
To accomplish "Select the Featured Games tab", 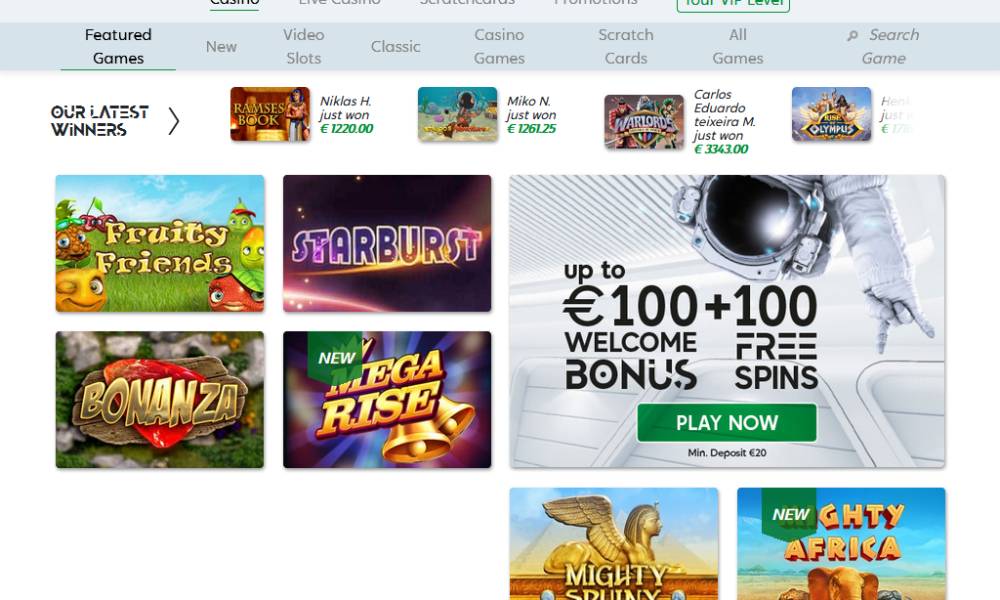I will click(118, 47).
